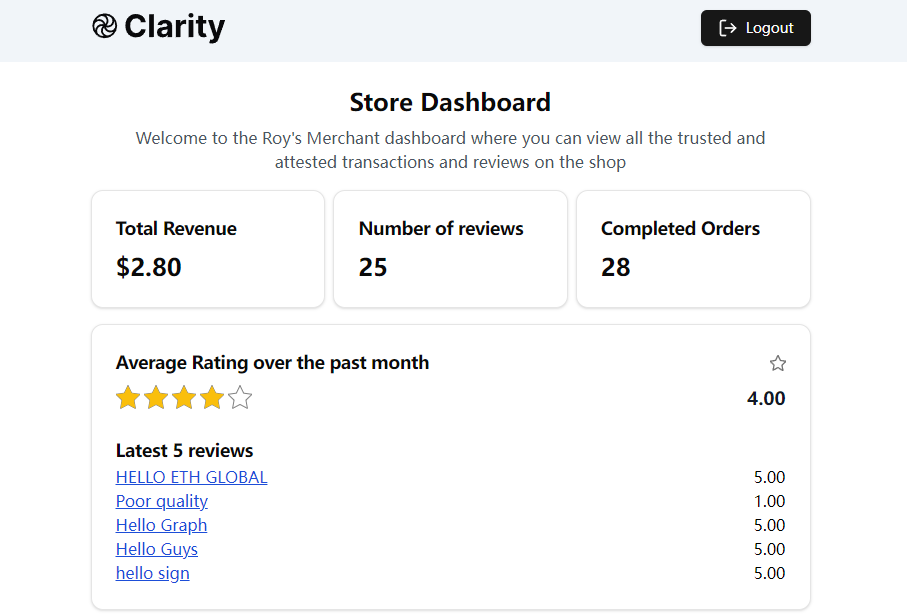Screen dimensions: 907x615
Task: Click the fourth gold rating star
Action: click(212, 398)
